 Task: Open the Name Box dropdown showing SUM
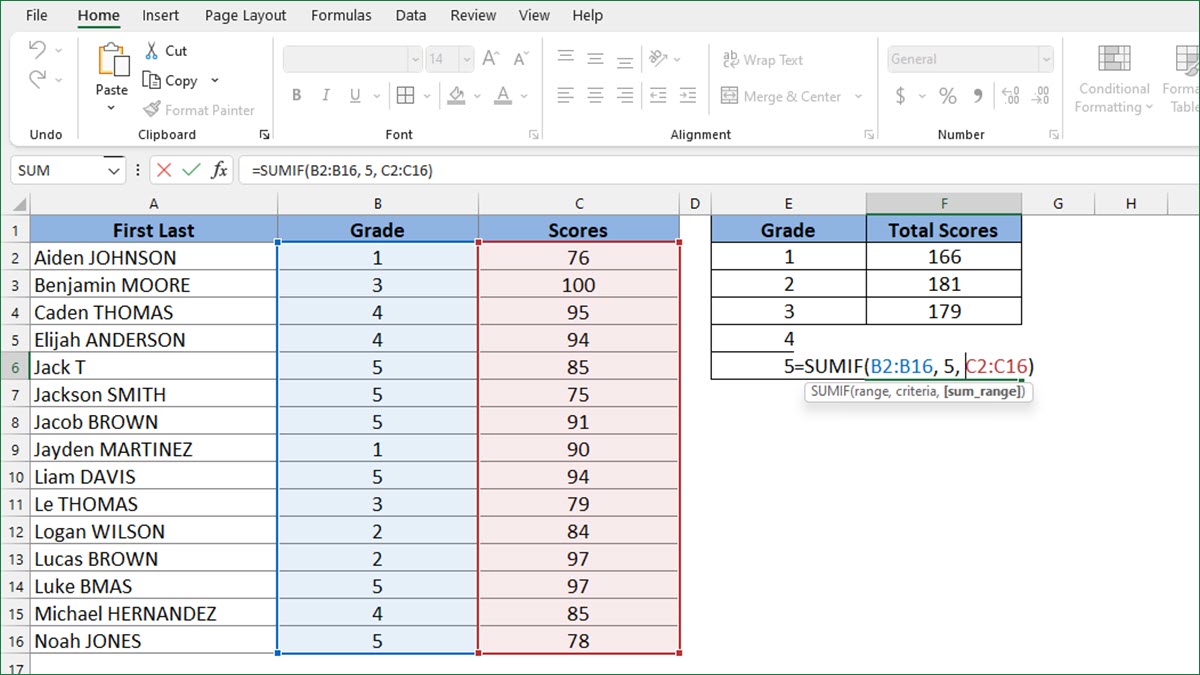(x=113, y=170)
